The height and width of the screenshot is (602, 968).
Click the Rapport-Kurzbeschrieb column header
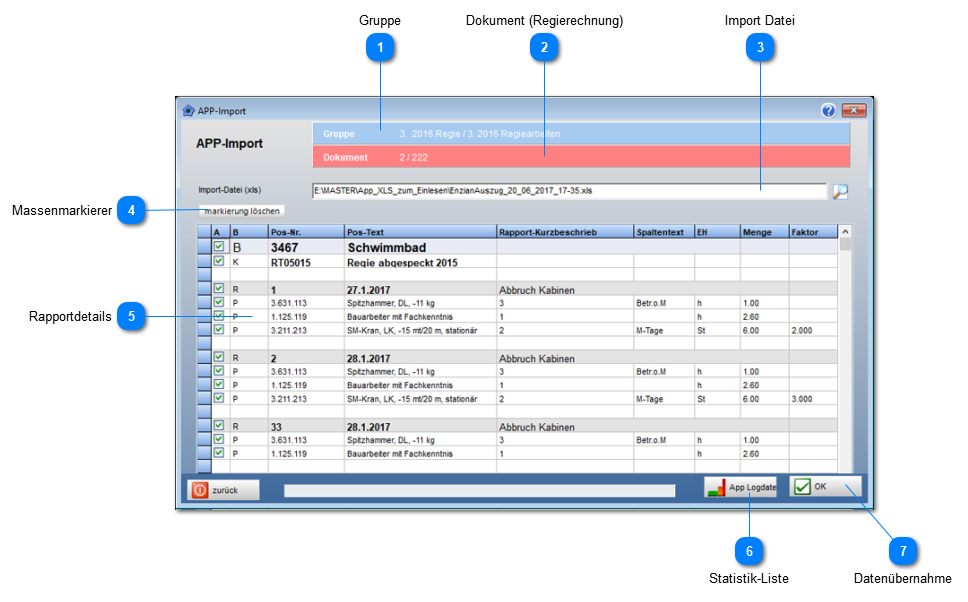[x=565, y=232]
